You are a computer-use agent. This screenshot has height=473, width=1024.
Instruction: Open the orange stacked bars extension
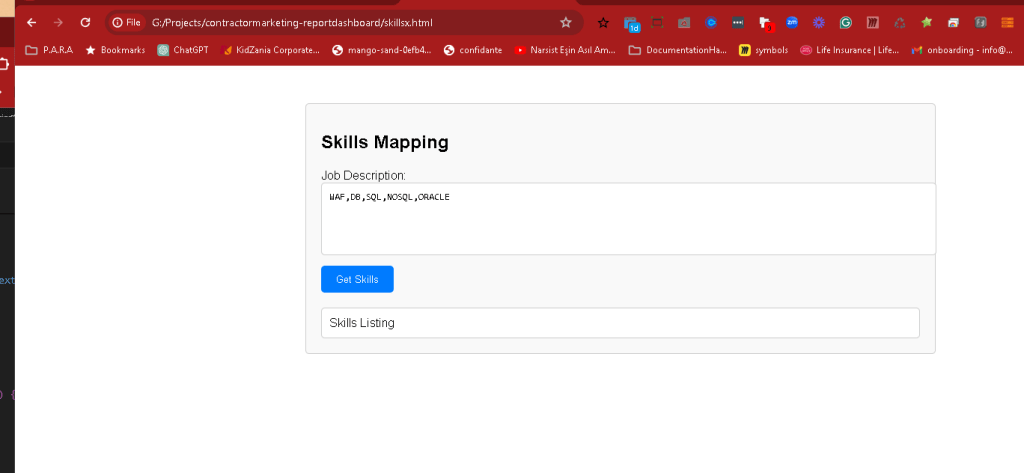pos(1008,23)
